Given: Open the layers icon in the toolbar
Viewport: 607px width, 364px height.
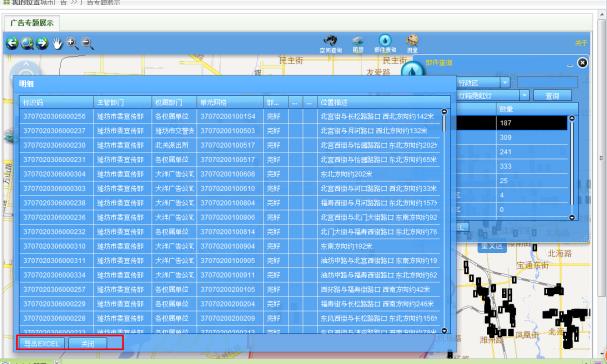Looking at the screenshot, I should point(358,44).
